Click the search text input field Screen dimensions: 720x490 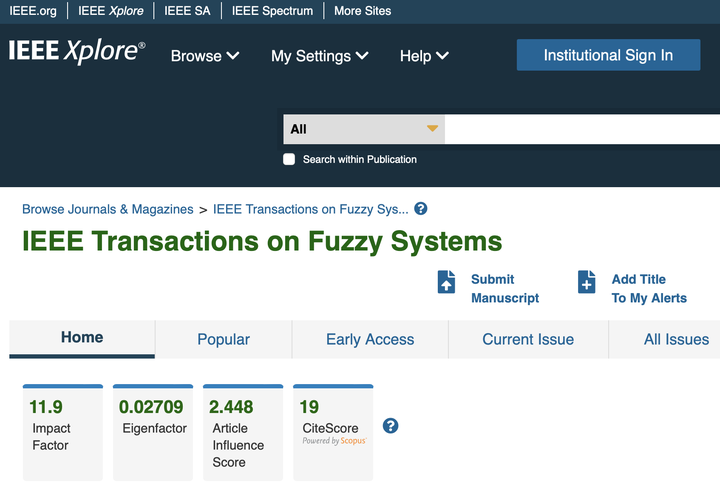coord(582,129)
